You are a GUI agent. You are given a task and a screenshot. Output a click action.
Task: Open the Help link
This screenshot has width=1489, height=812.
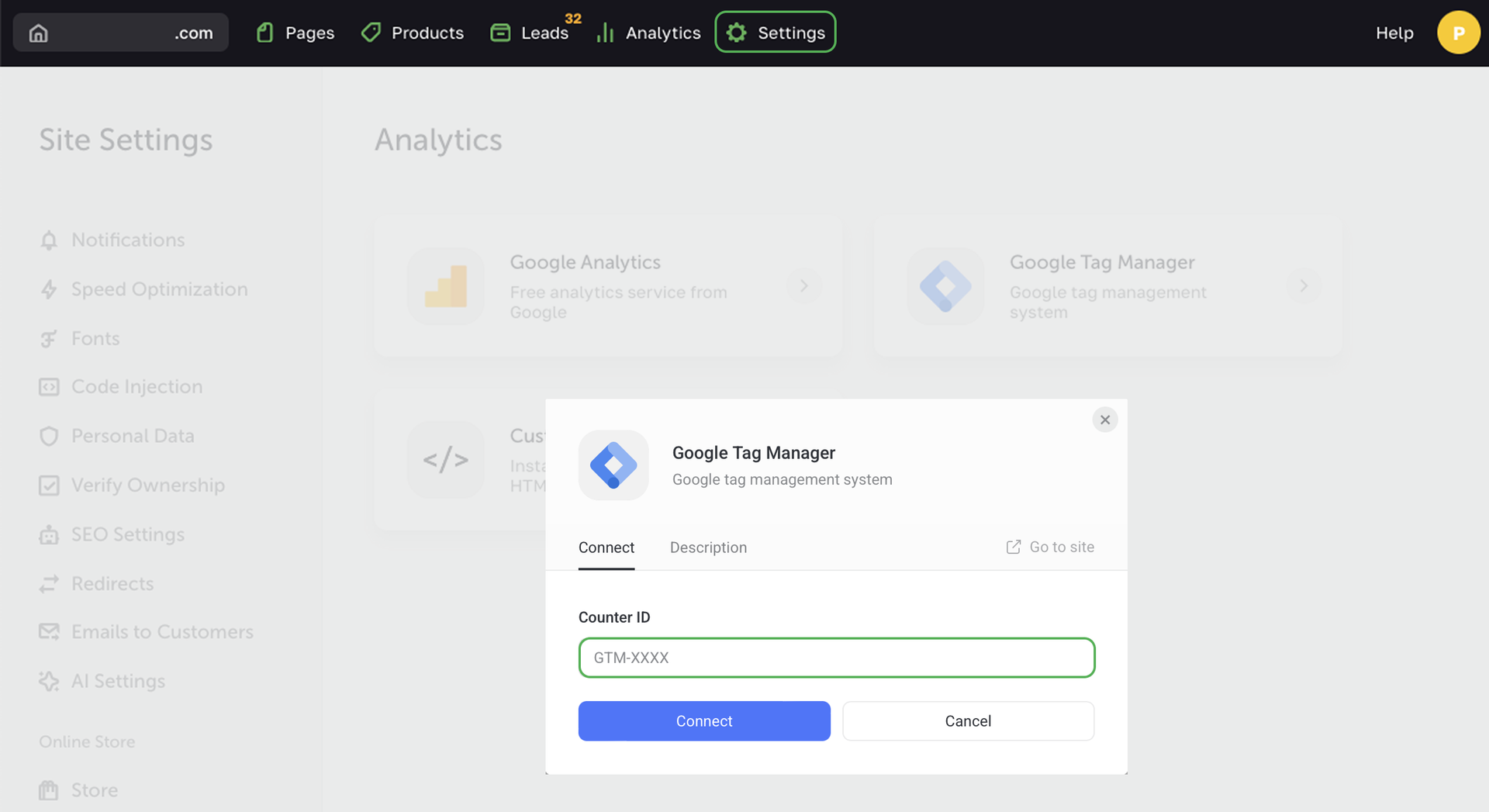(1394, 33)
